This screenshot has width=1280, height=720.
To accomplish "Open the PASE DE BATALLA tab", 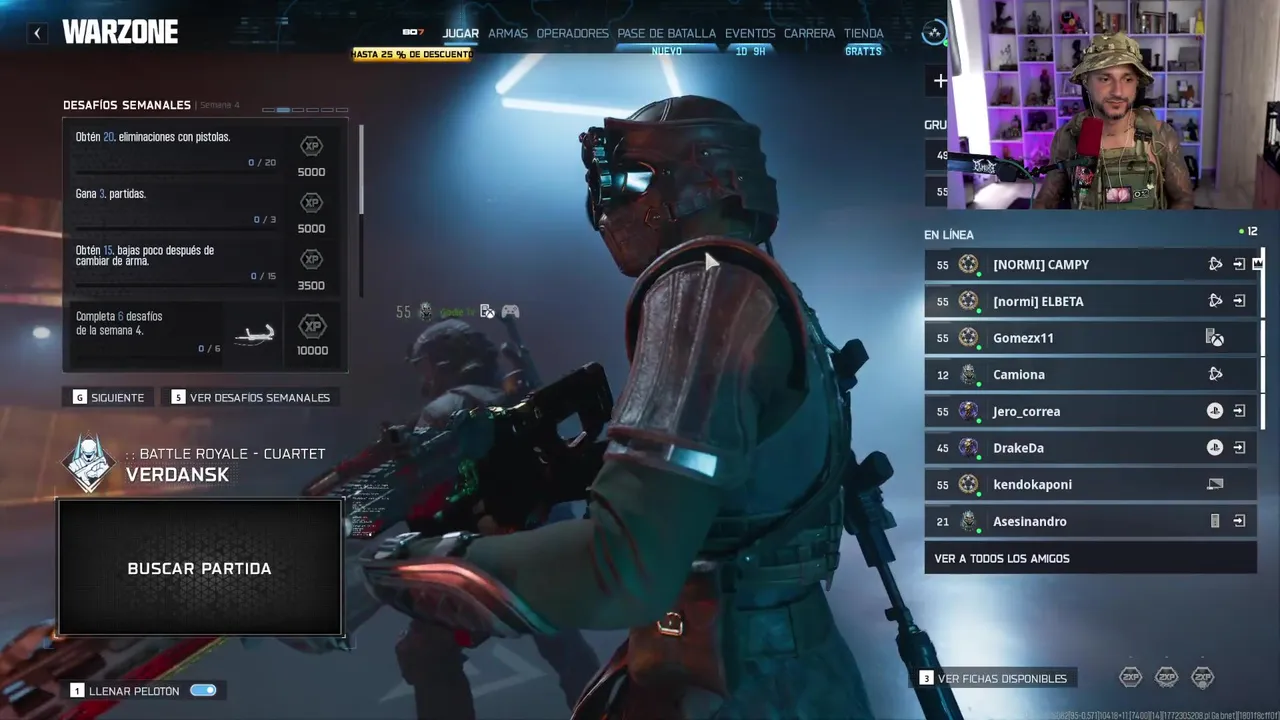I will pyautogui.click(x=667, y=33).
